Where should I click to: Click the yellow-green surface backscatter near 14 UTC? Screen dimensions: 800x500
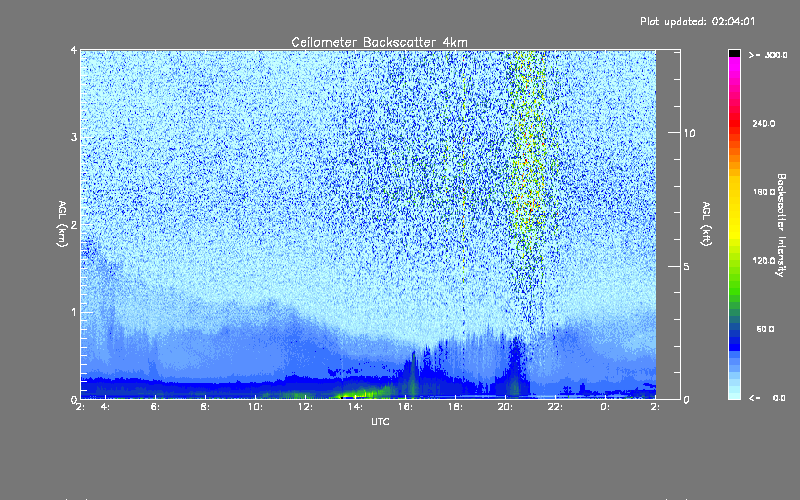pos(360,393)
